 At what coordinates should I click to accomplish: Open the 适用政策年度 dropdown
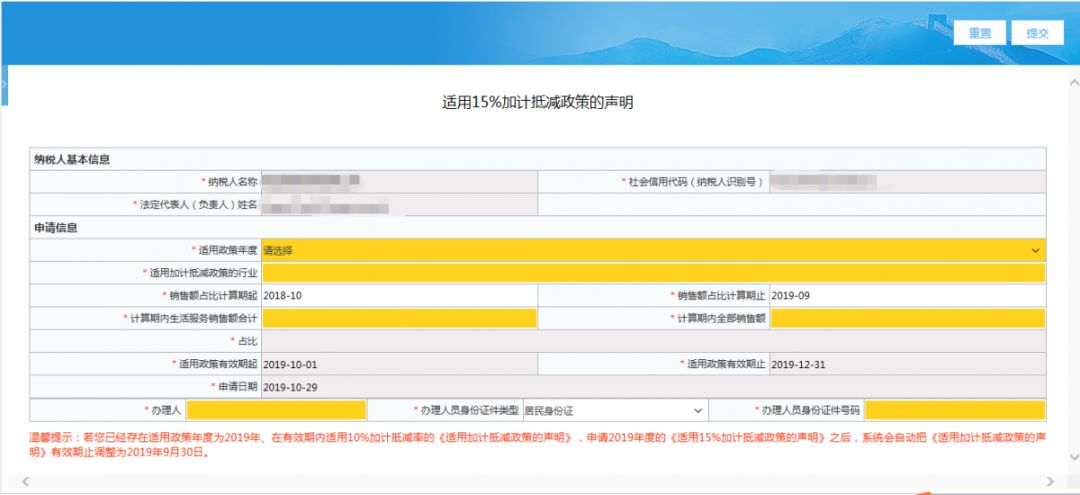pyautogui.click(x=653, y=251)
